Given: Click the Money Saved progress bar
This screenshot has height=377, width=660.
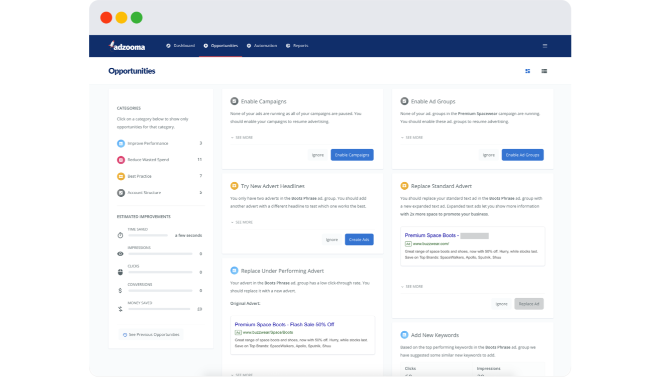Looking at the screenshot, I should (160, 309).
